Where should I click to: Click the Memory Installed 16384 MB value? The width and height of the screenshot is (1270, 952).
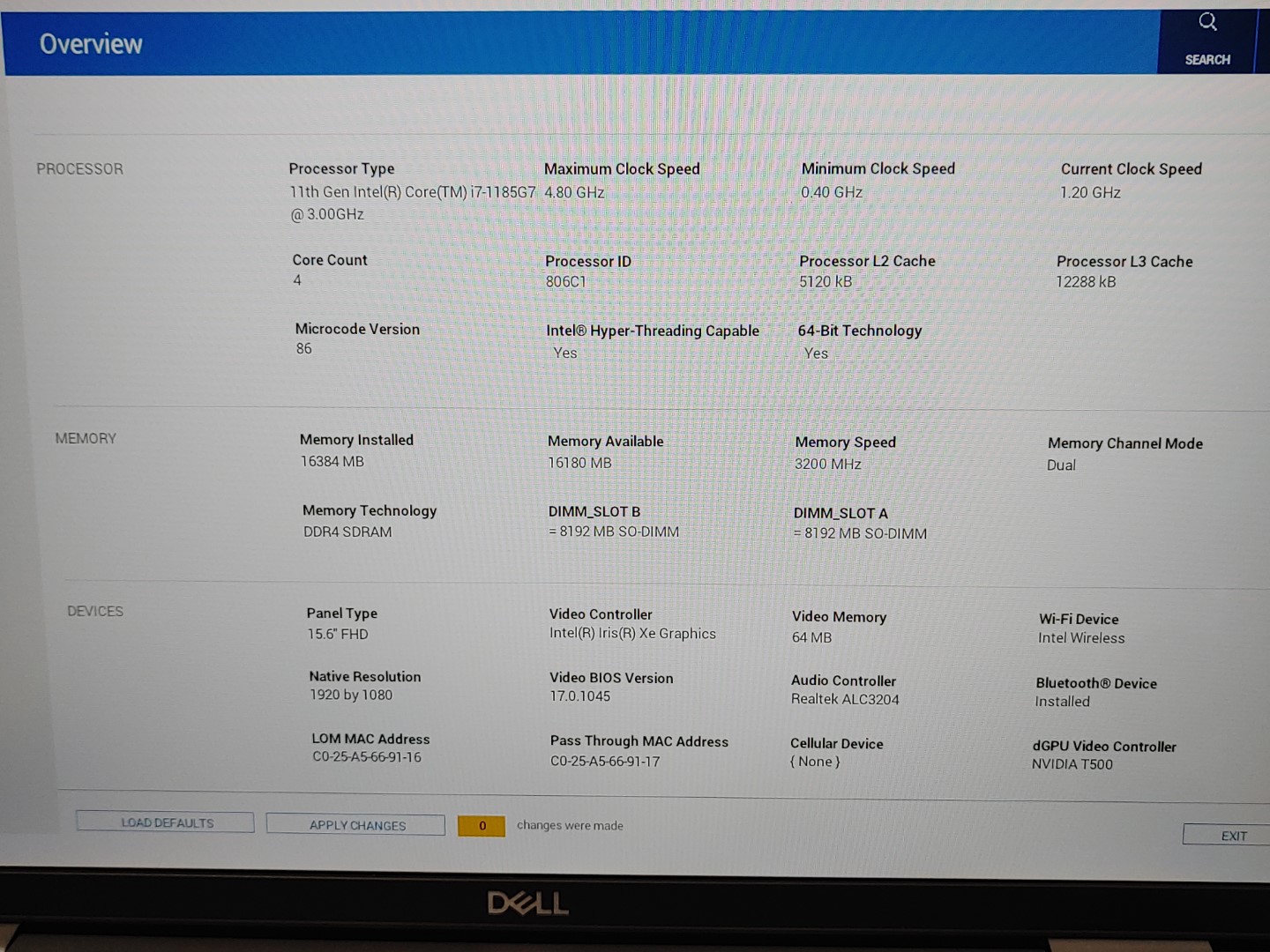pos(332,462)
